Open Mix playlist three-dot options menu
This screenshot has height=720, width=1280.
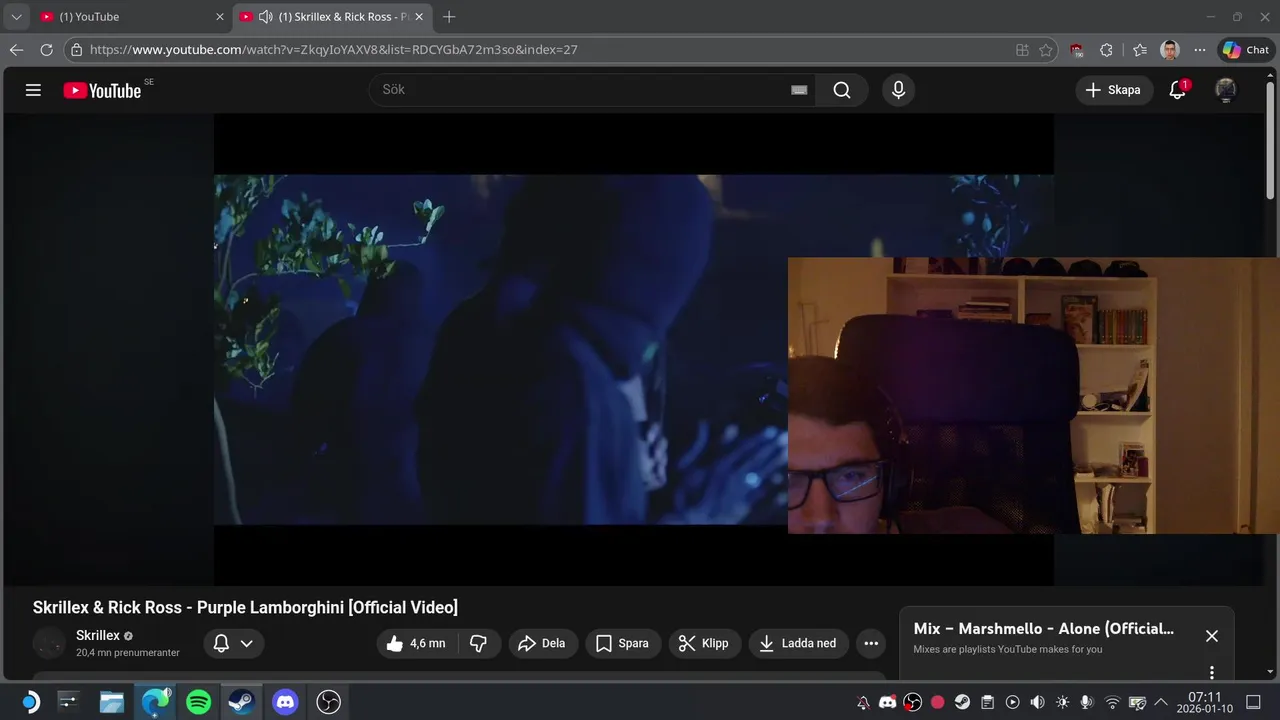1212,672
